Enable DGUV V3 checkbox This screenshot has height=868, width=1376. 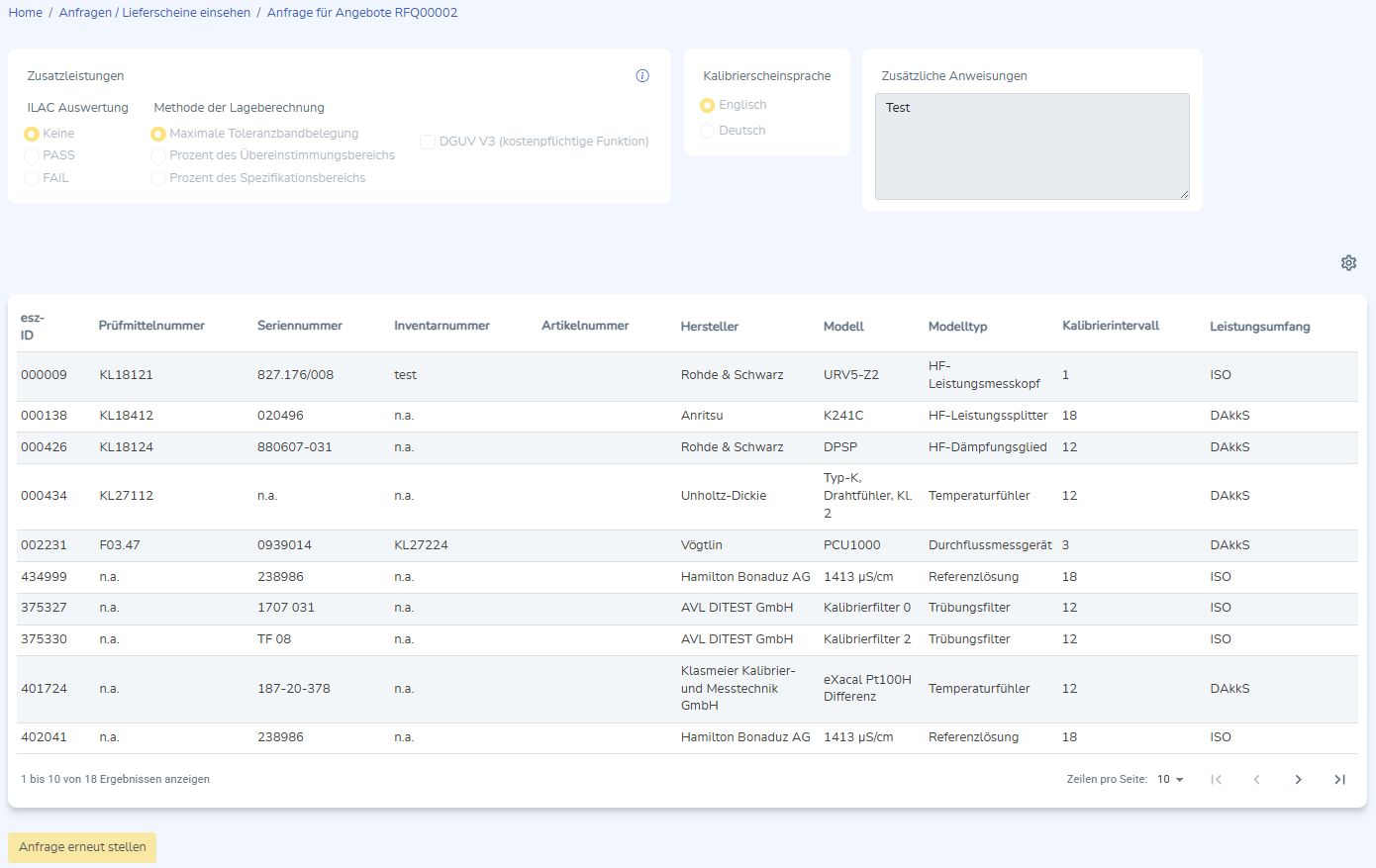point(428,142)
